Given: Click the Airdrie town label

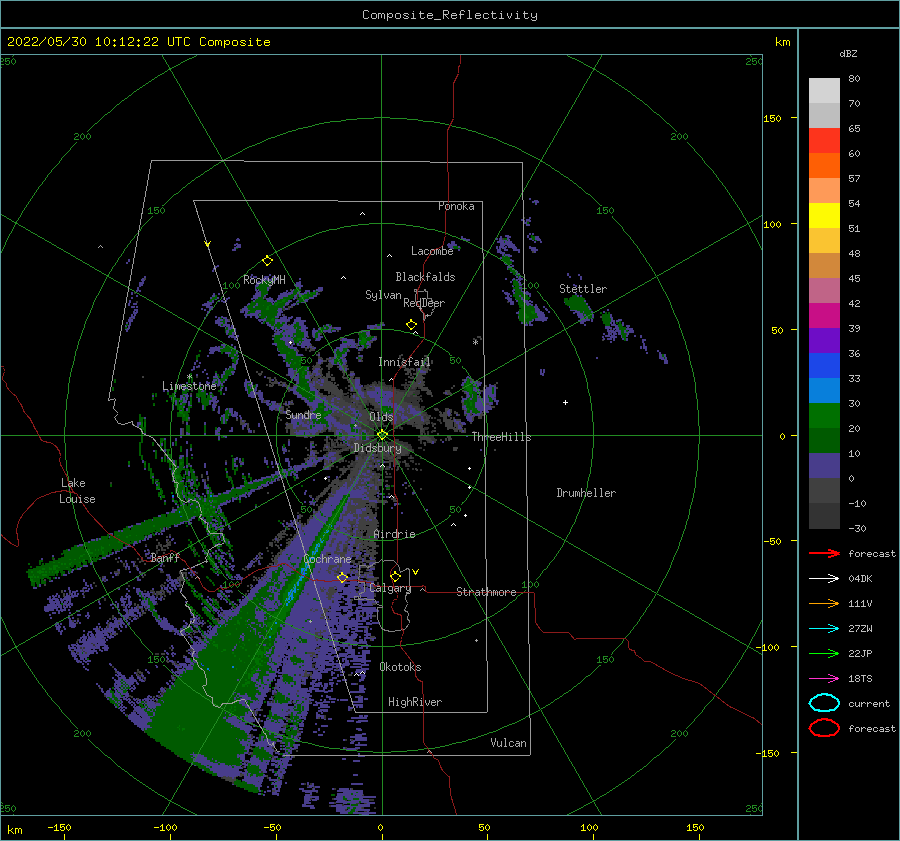Looking at the screenshot, I should [394, 534].
